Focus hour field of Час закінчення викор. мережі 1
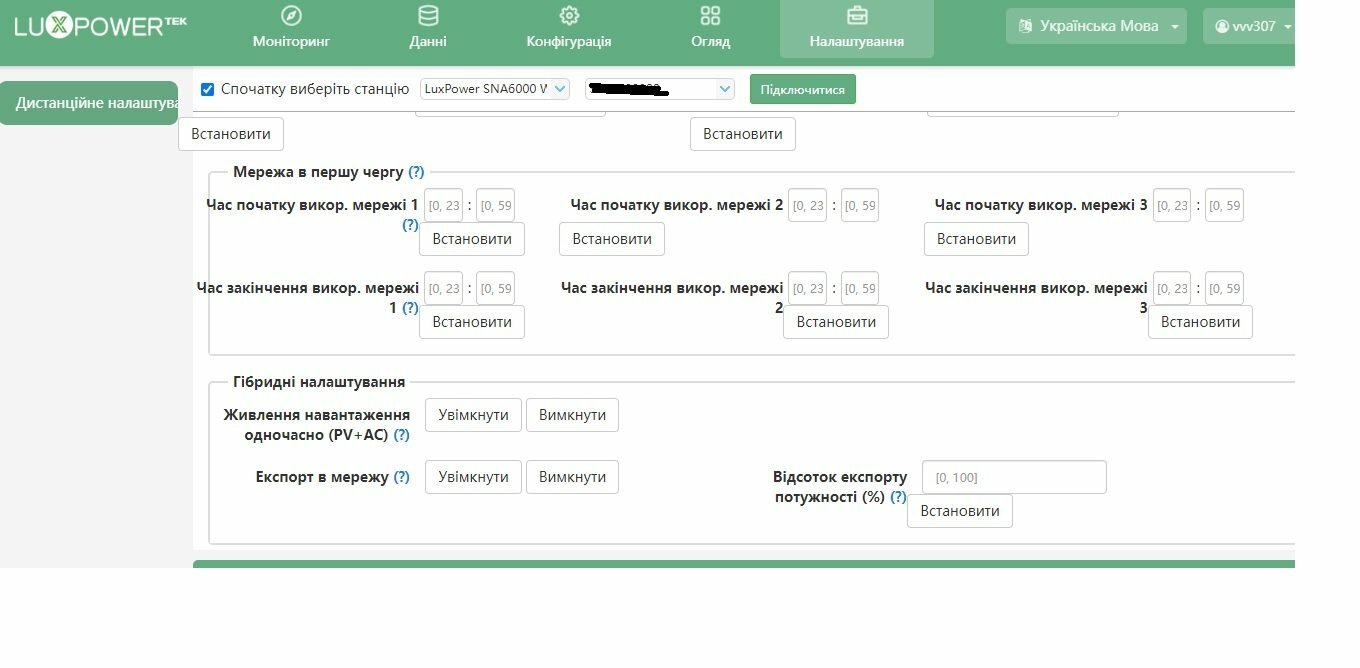The width and height of the screenshot is (1360, 668). (444, 288)
